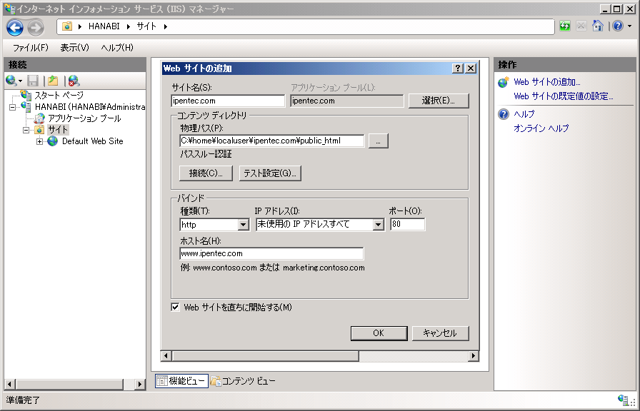Click the globe icon beside Web サイトの追加
Screen dimensions: 640x411
[x=504, y=82]
